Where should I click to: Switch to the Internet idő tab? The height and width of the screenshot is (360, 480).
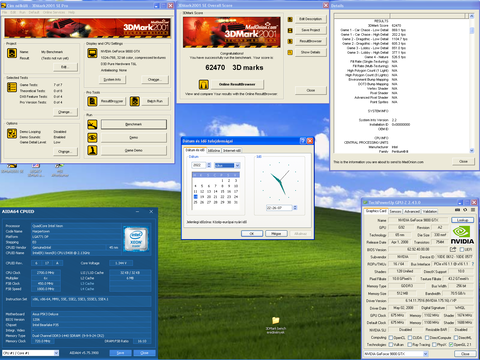[x=232, y=151]
